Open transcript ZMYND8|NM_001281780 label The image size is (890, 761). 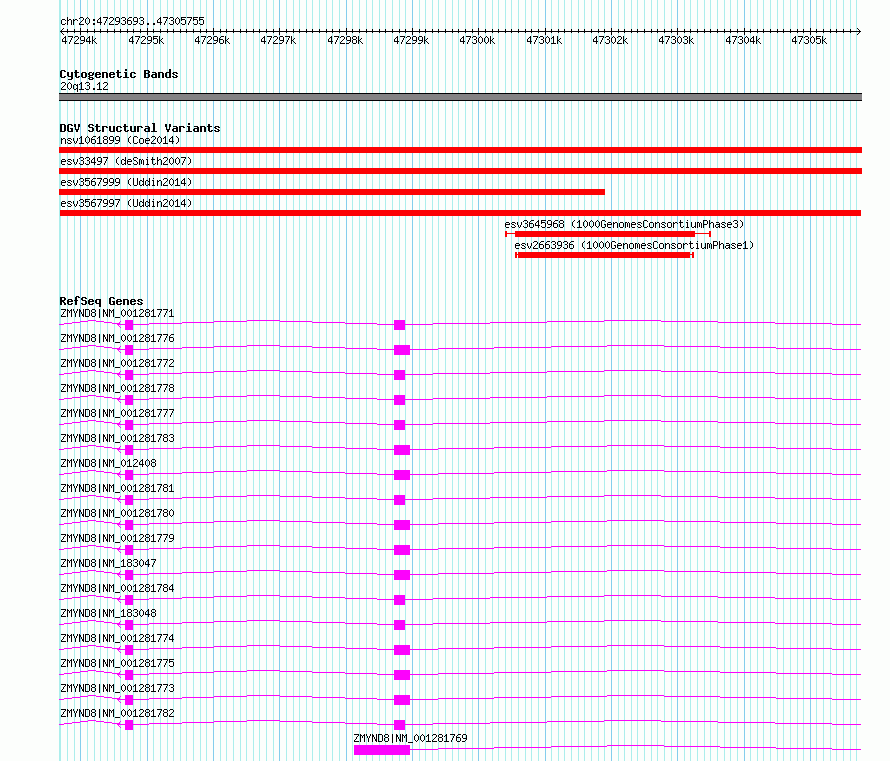117,513
